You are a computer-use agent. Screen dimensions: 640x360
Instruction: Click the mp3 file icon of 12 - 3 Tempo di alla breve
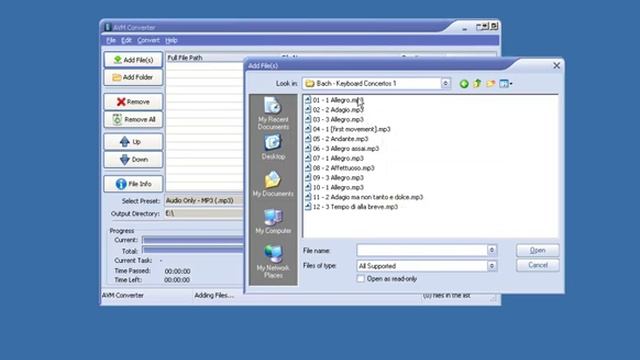[308, 207]
